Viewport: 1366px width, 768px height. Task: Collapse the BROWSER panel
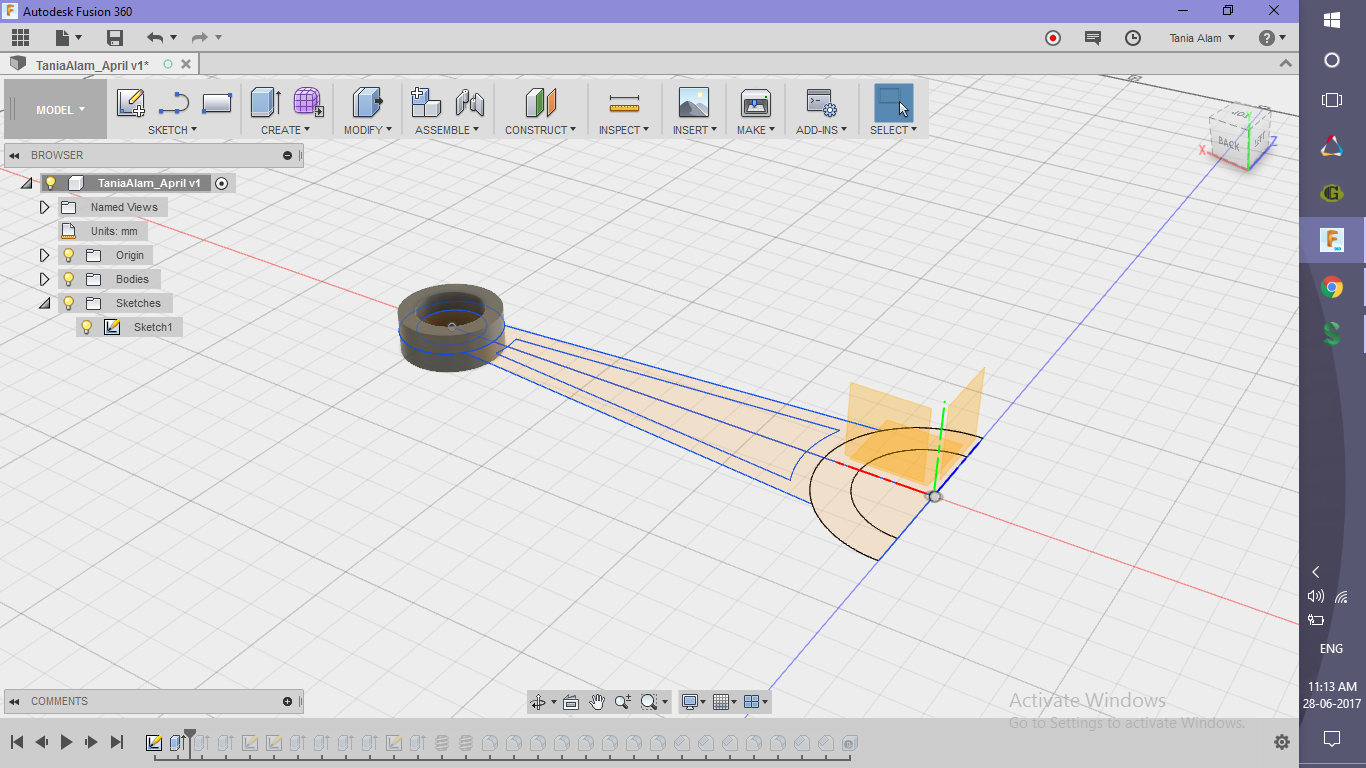tap(14, 155)
